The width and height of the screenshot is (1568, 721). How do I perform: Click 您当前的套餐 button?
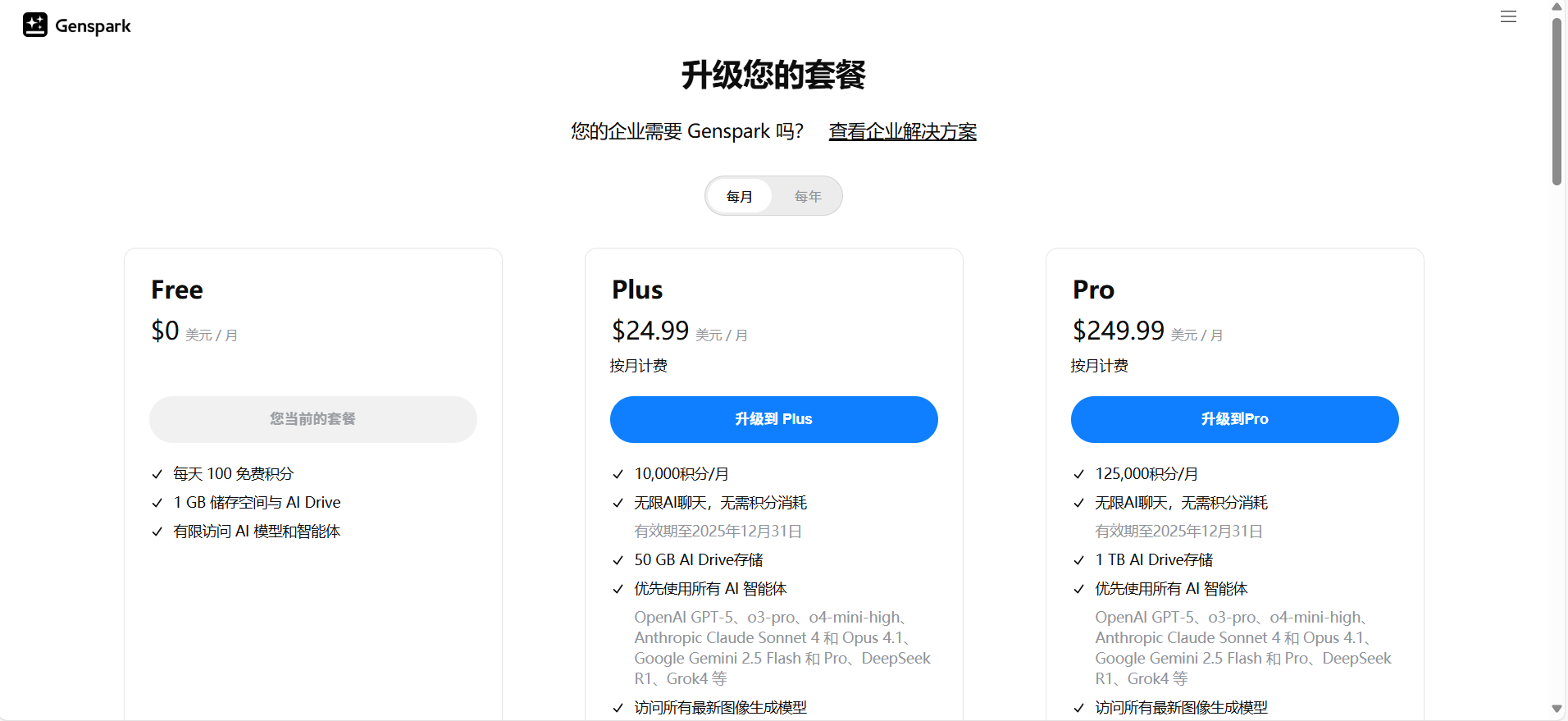coord(312,419)
